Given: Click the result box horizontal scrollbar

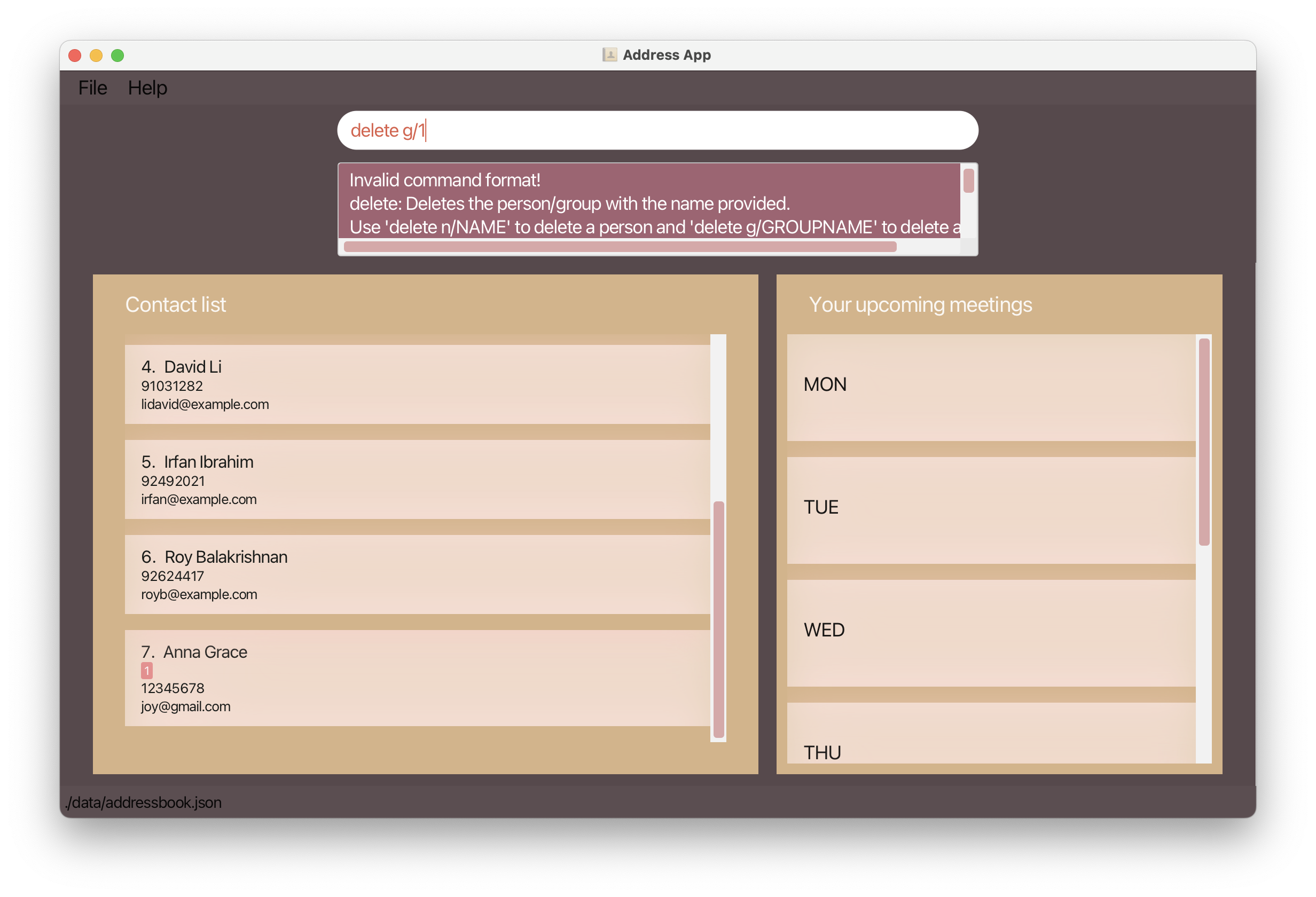Looking at the screenshot, I should pos(620,247).
